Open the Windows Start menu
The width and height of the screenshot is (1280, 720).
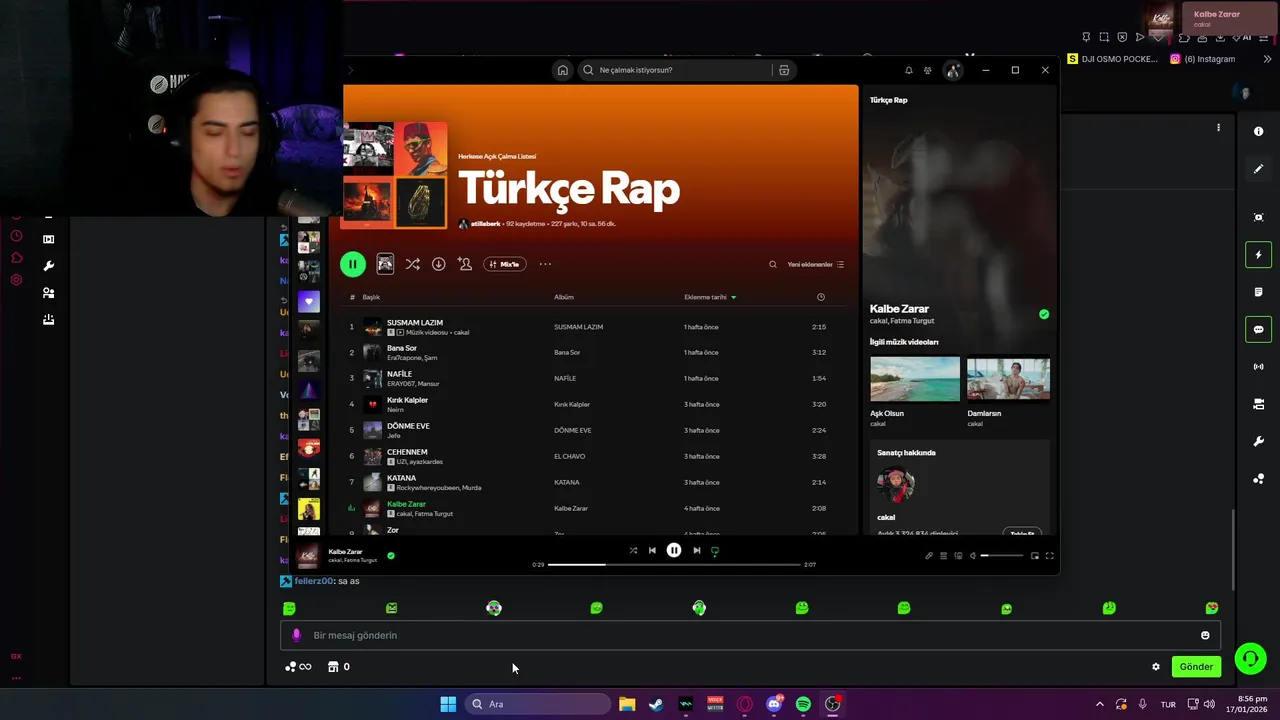click(x=448, y=704)
